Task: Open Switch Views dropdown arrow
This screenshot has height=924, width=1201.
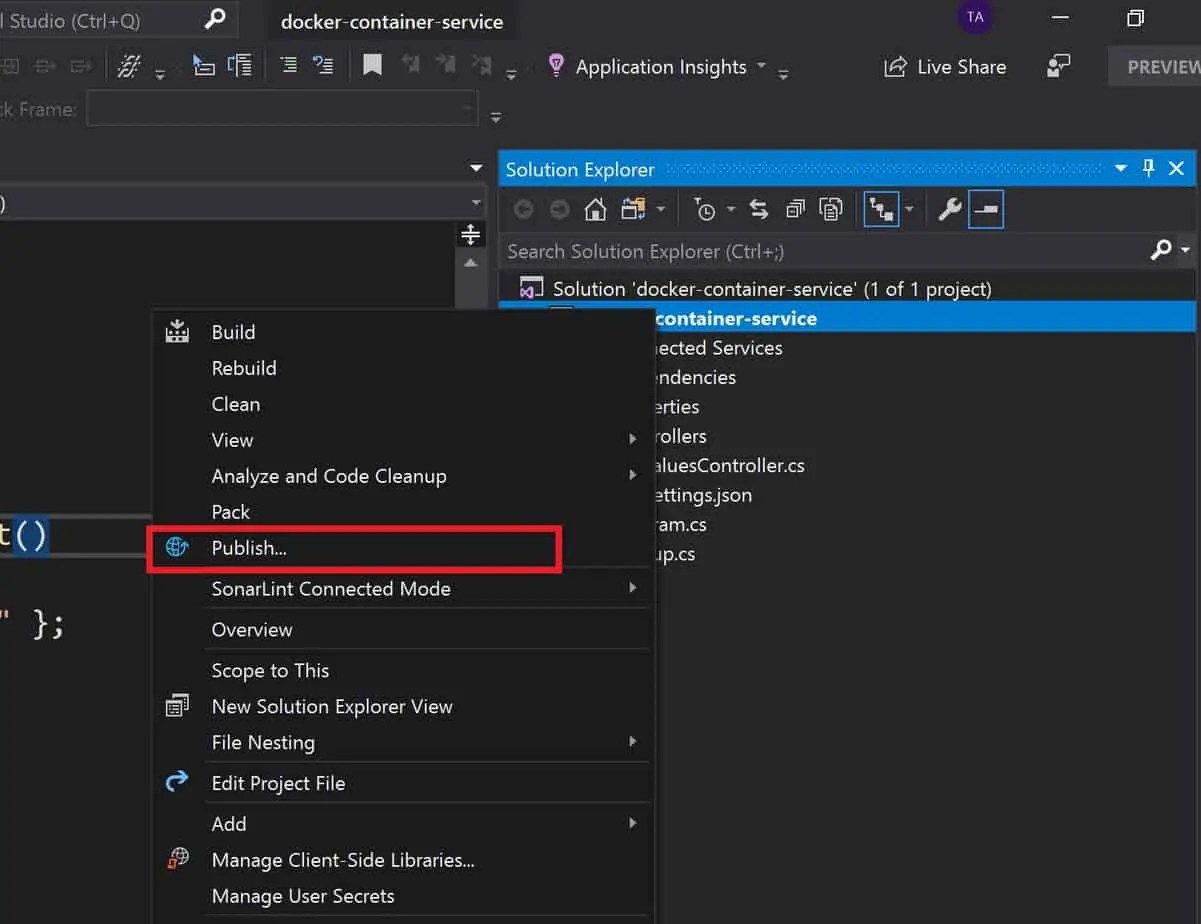Action: 661,210
